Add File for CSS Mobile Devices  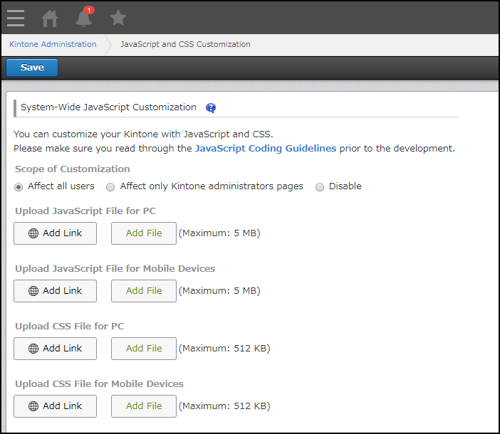pos(144,406)
